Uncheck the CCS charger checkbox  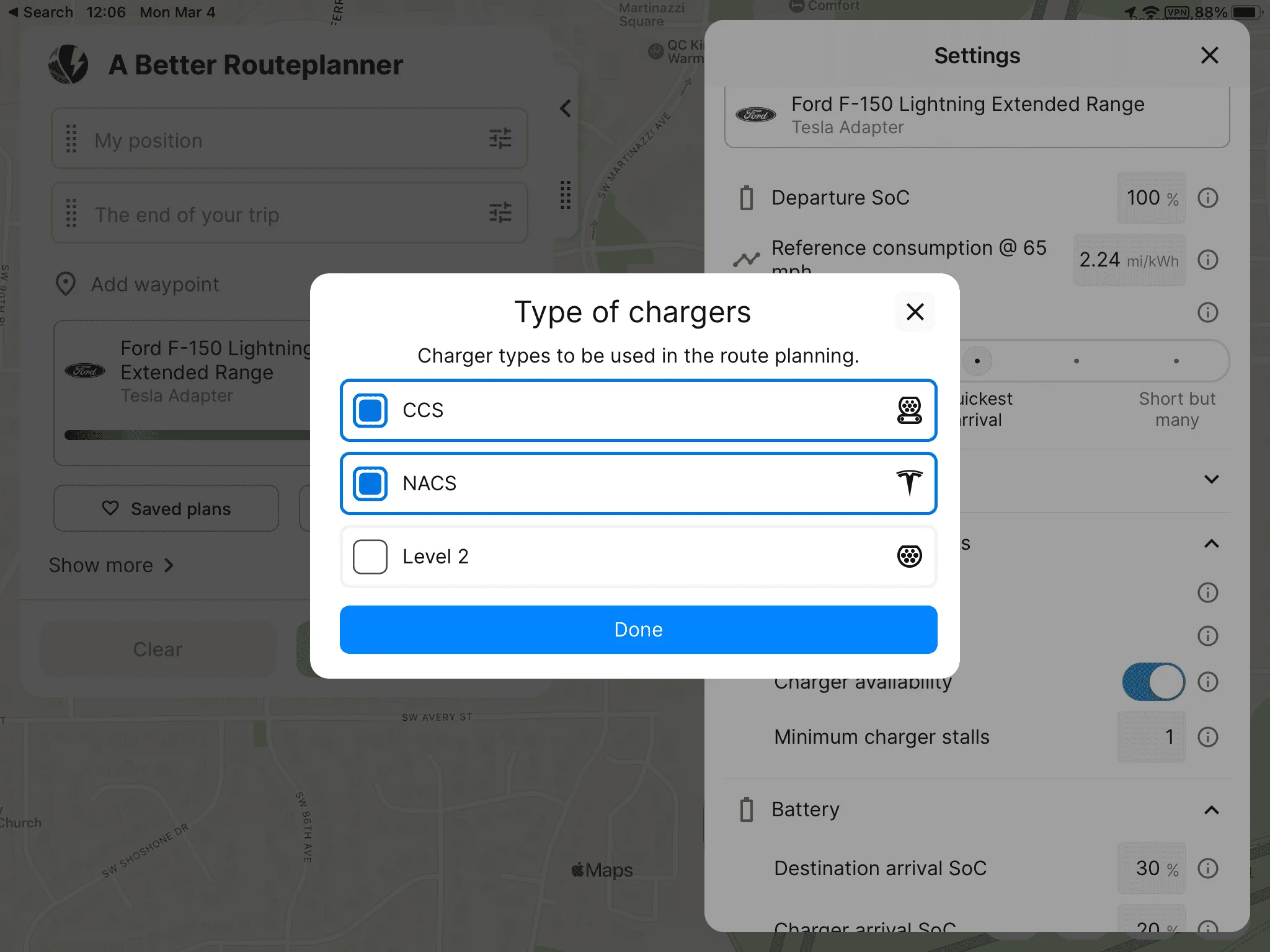[x=370, y=410]
